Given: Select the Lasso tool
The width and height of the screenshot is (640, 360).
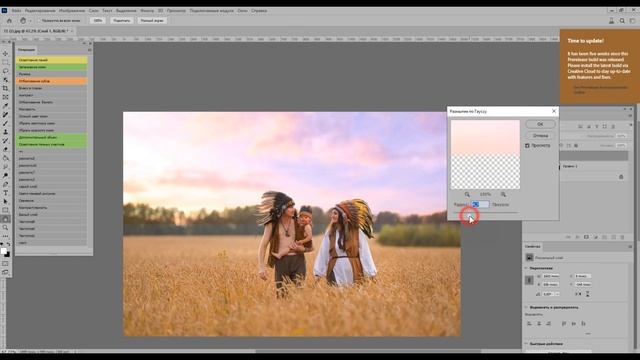Looking at the screenshot, I should point(5,71).
